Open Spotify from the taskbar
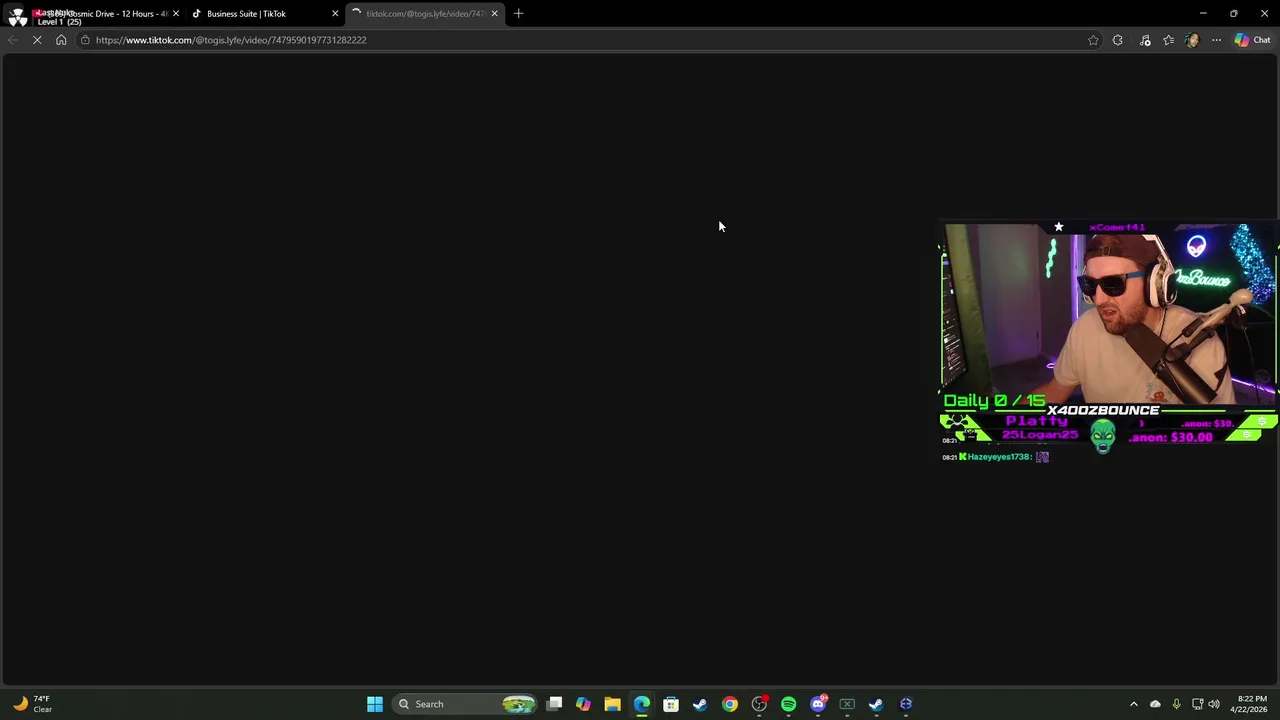 [789, 704]
